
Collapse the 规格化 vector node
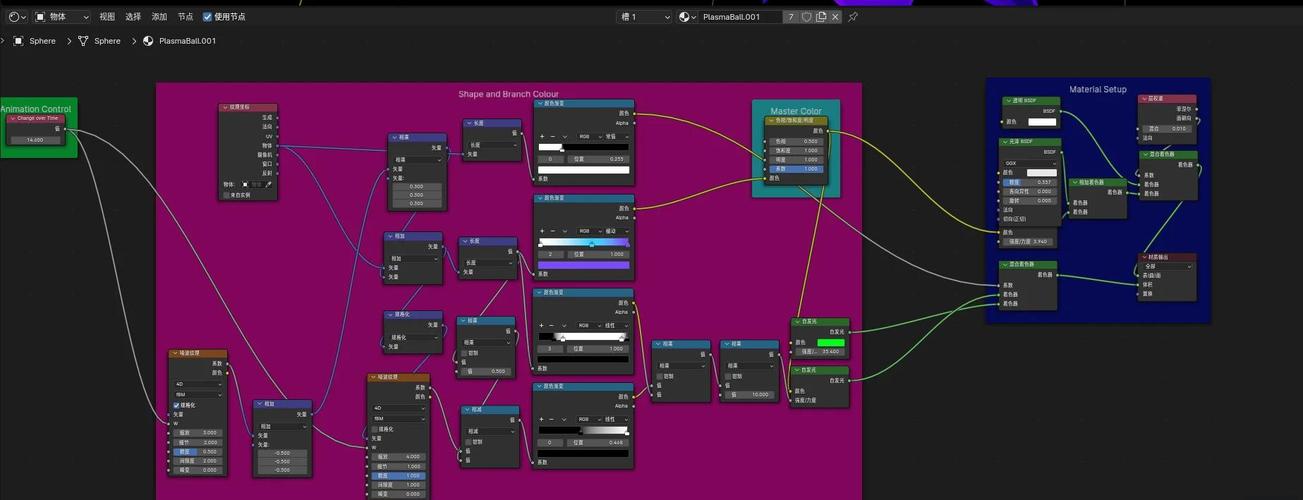[x=390, y=314]
